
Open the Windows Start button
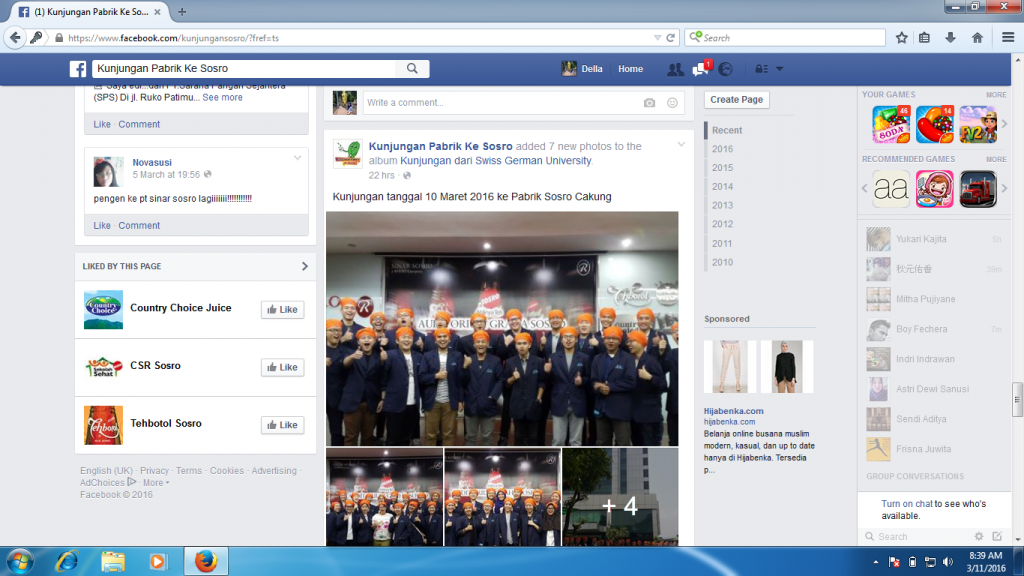point(20,562)
